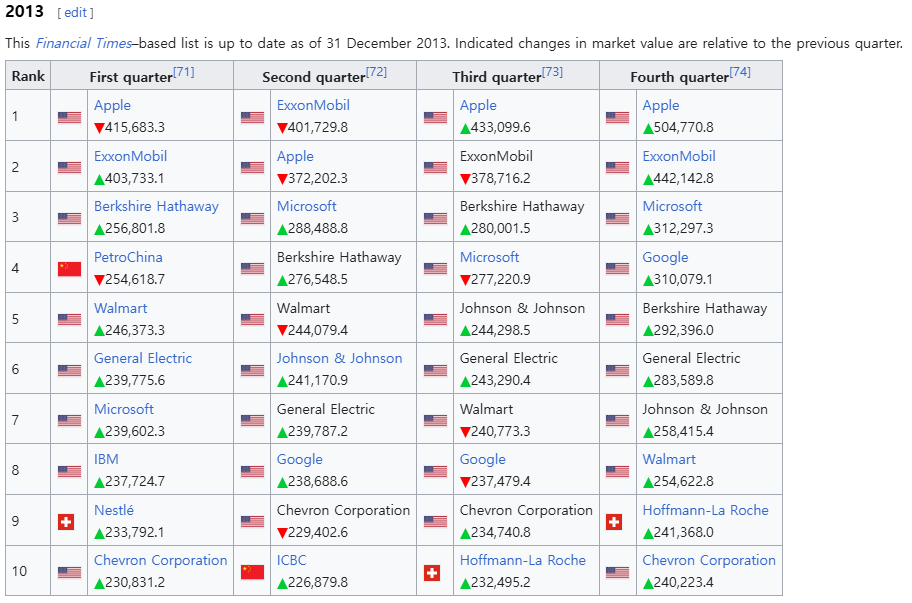Screen dimensions: 912x603
Task: Click the China flag beside PetroChina
Action: [69, 269]
